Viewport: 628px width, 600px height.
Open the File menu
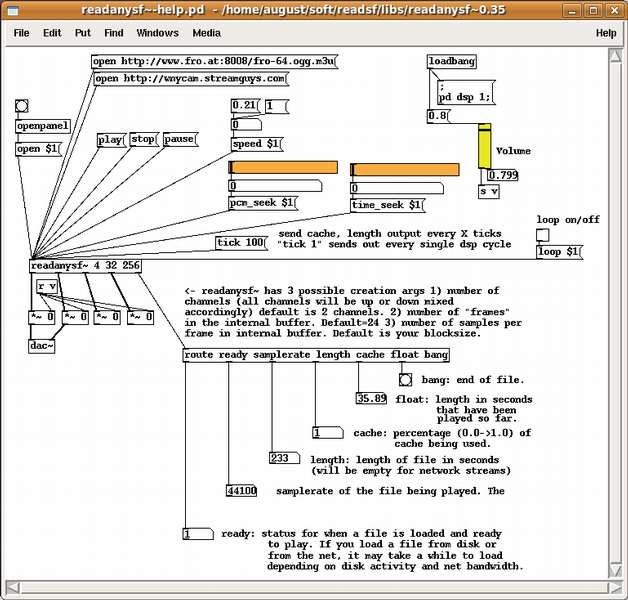(21, 33)
